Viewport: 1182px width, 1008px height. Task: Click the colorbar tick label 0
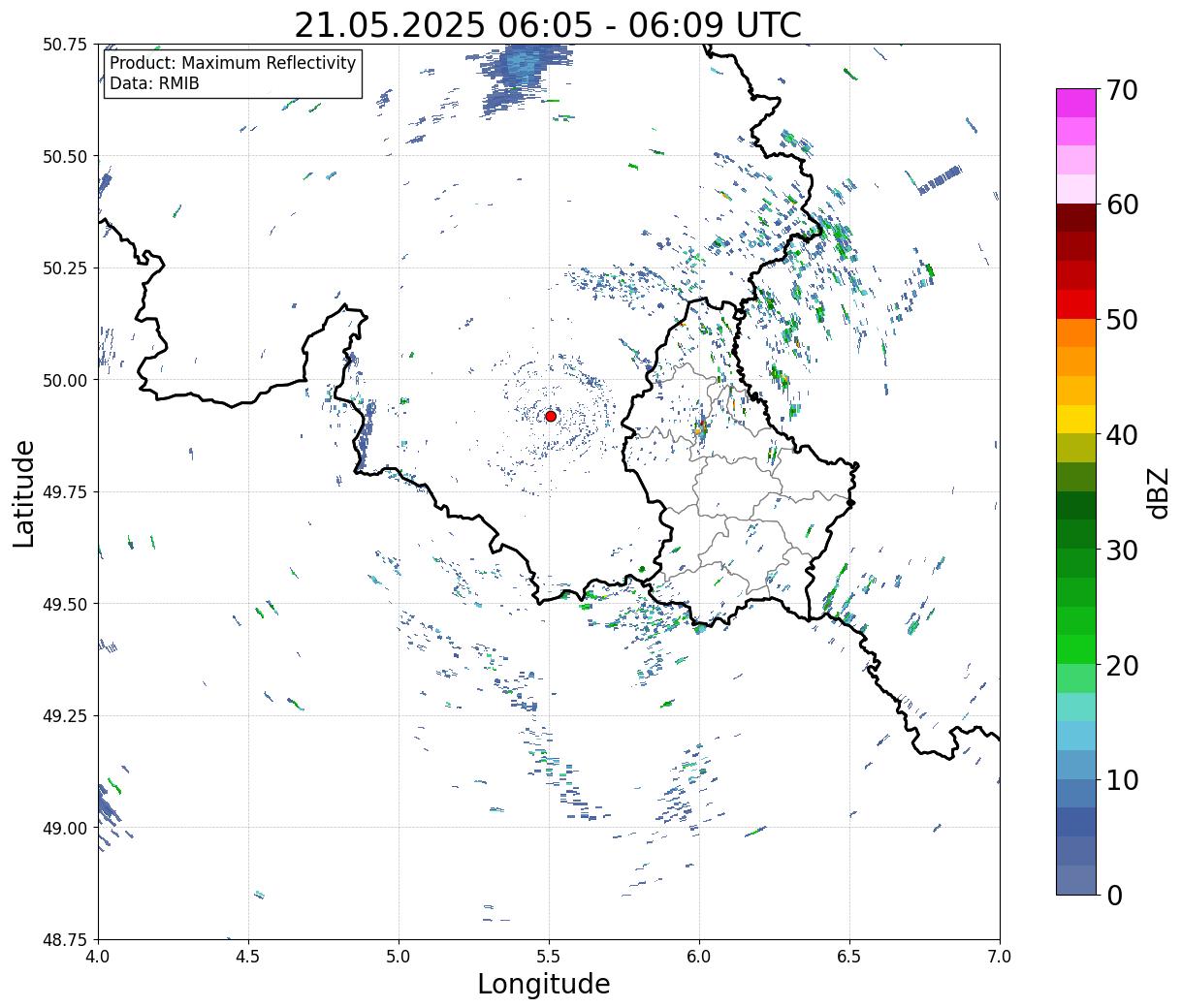(x=1114, y=896)
